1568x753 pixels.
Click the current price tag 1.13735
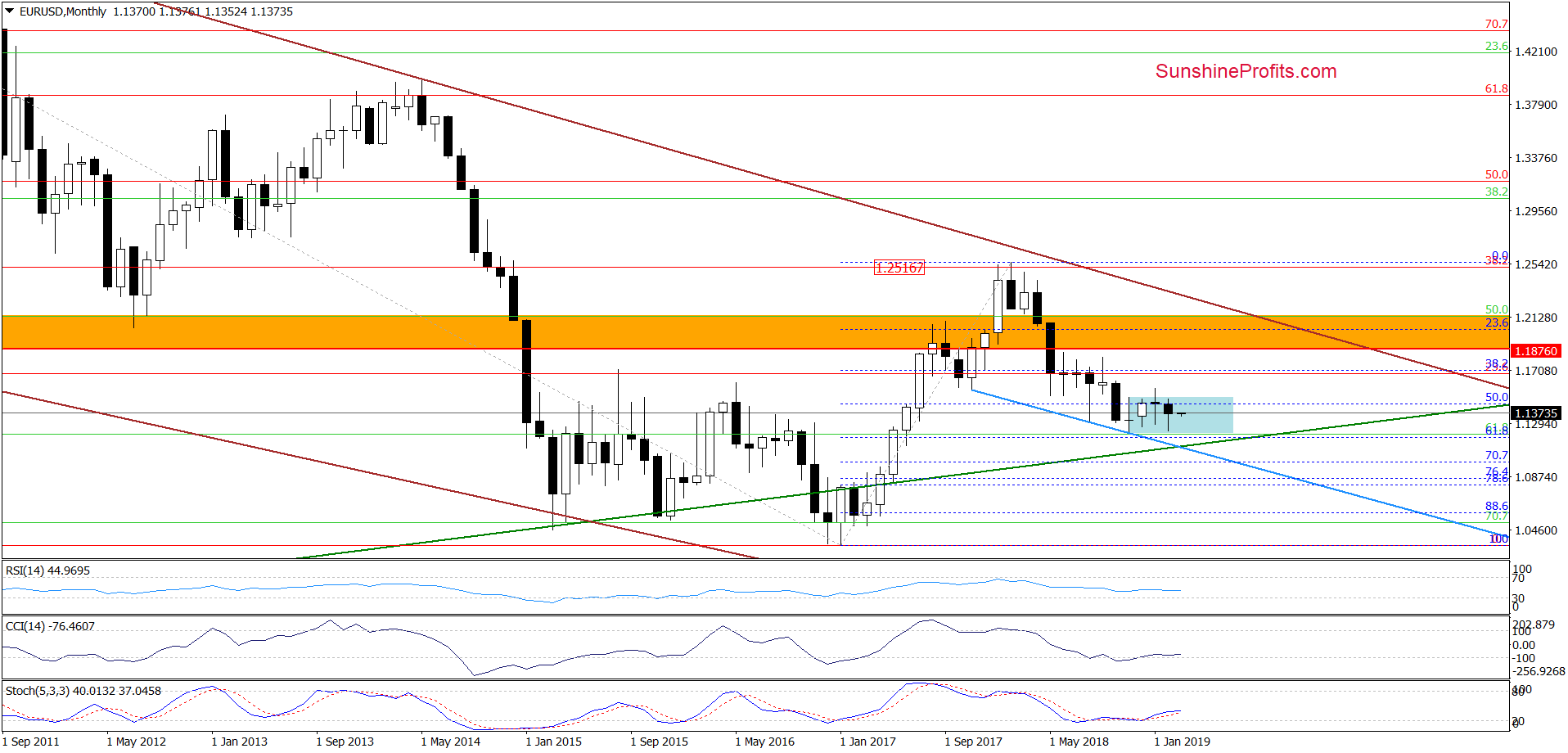pyautogui.click(x=1536, y=413)
